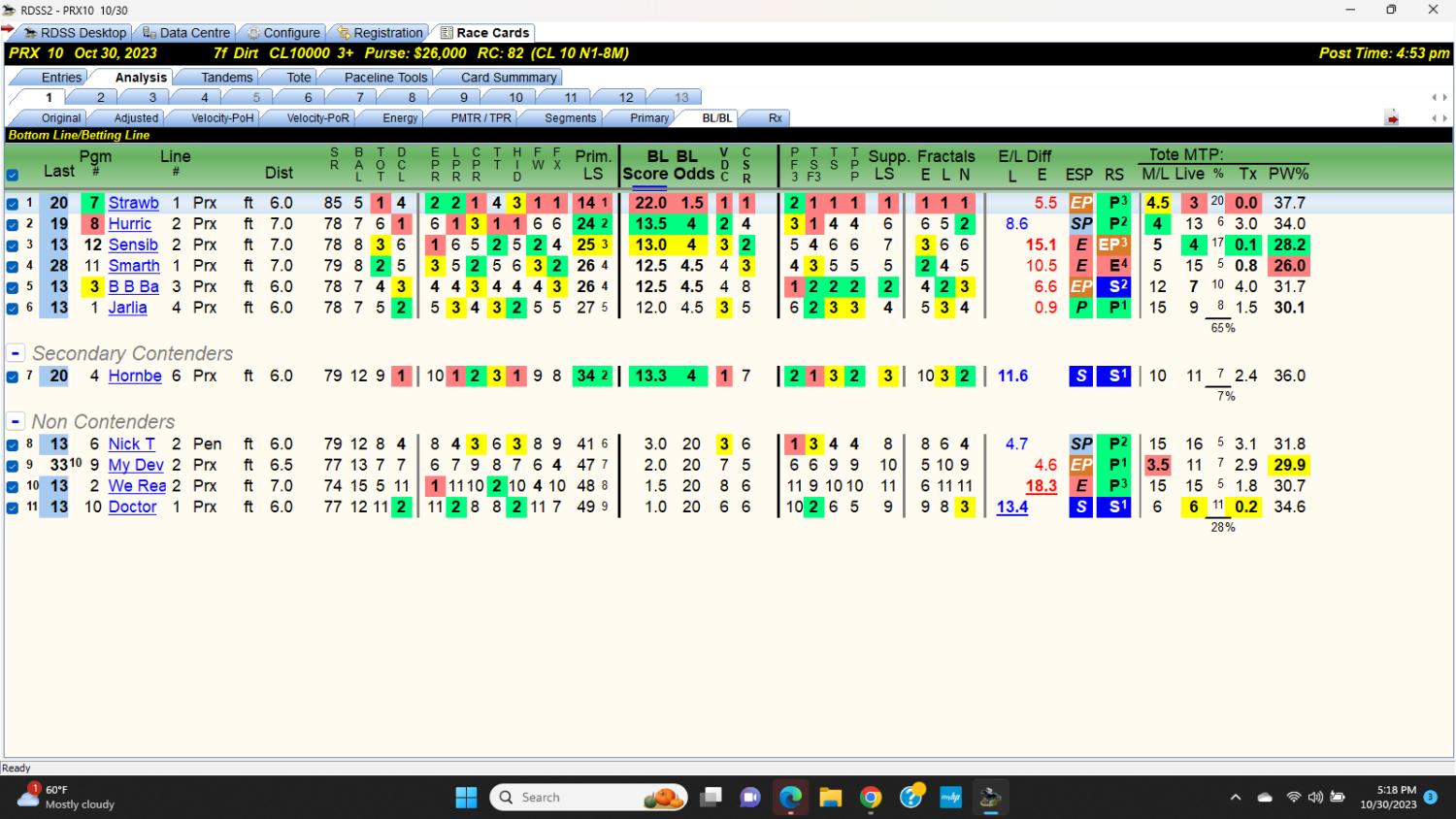Open the video chat app on the taskbar
Image resolution: width=1456 pixels, height=819 pixels.
750,798
